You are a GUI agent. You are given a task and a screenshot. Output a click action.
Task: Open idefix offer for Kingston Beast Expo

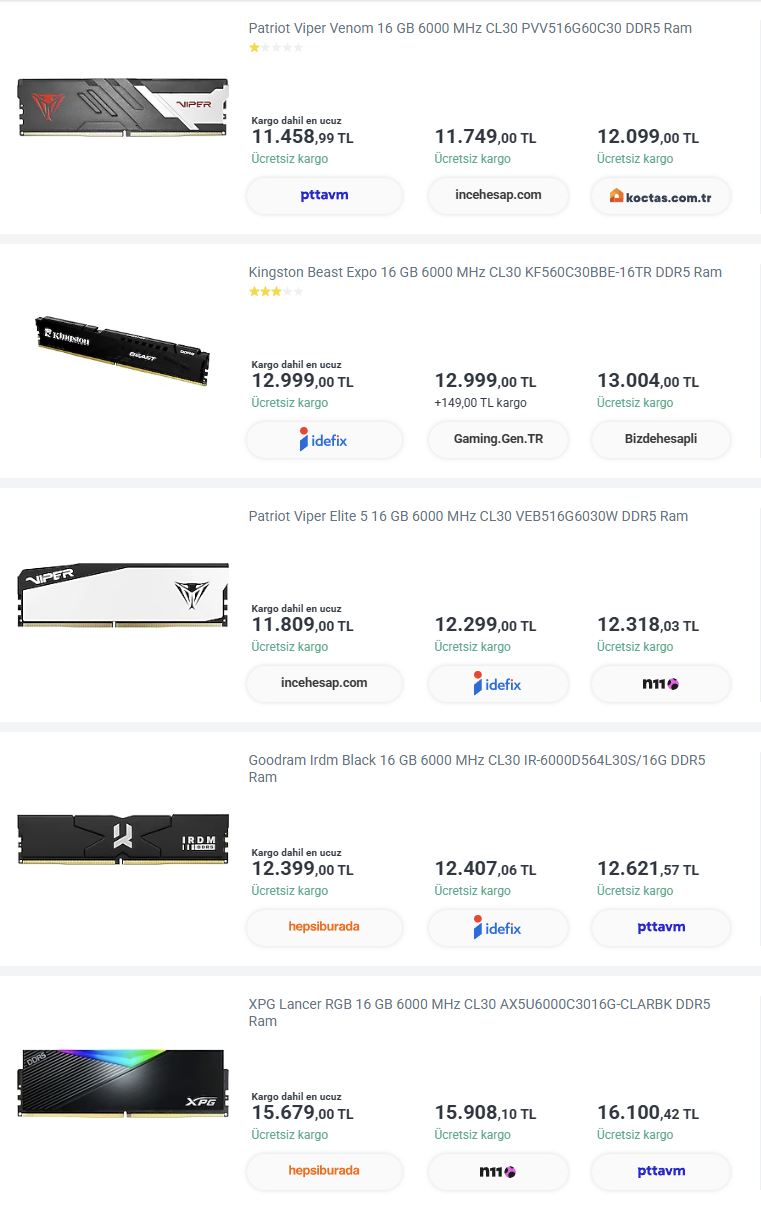[x=325, y=439]
